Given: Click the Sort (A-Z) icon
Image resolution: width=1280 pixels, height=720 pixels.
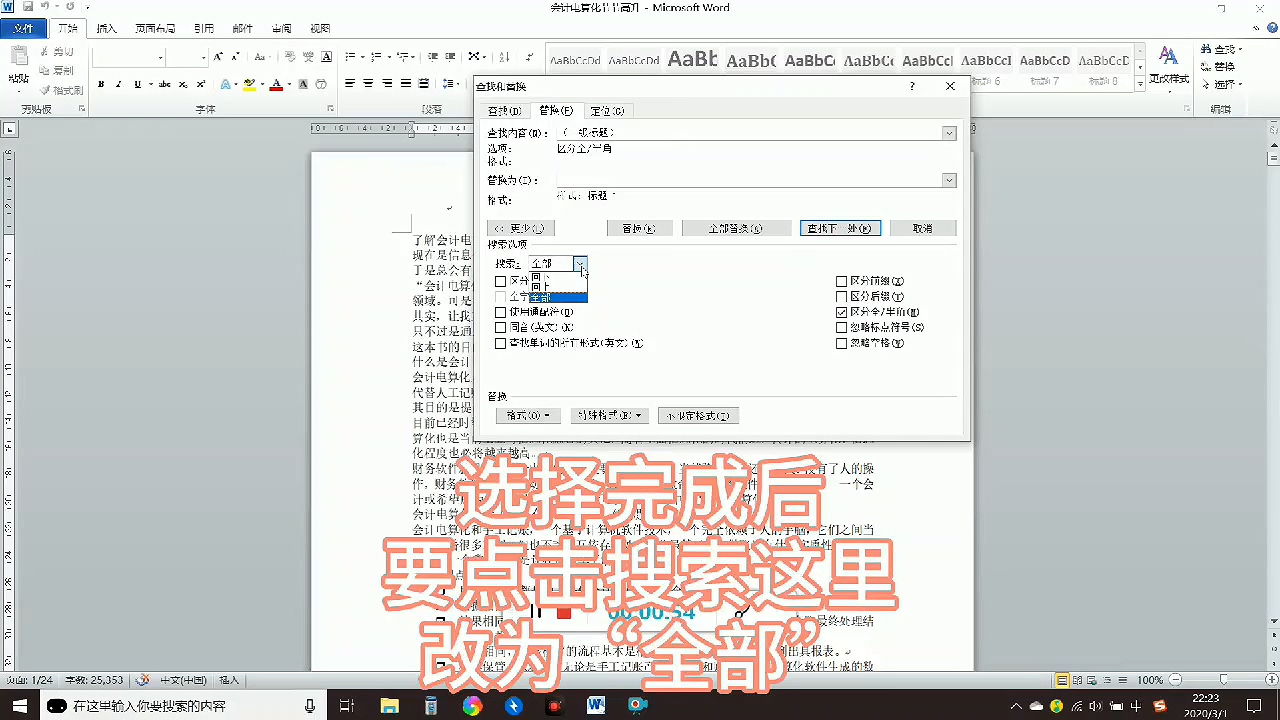Looking at the screenshot, I should pos(504,57).
